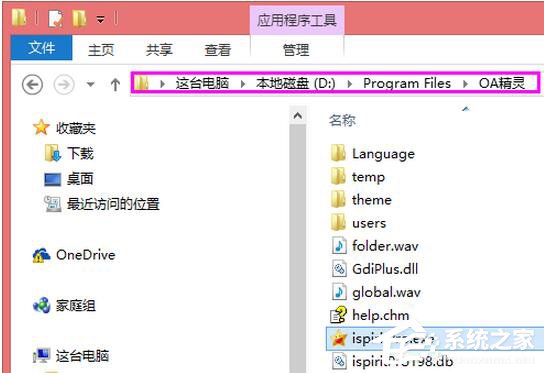
Task: Click the help.chm help file icon
Action: pyautogui.click(x=338, y=315)
